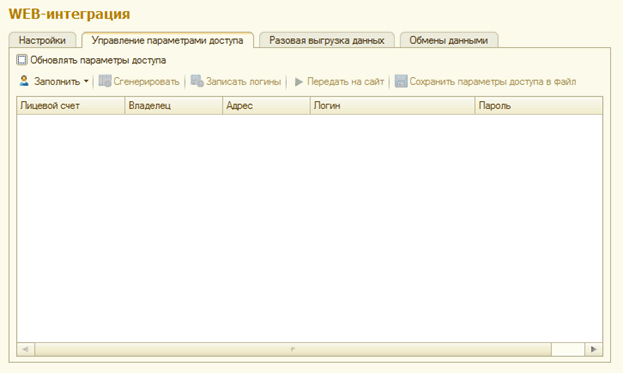Sort by the Владелец column header

pyautogui.click(x=174, y=106)
